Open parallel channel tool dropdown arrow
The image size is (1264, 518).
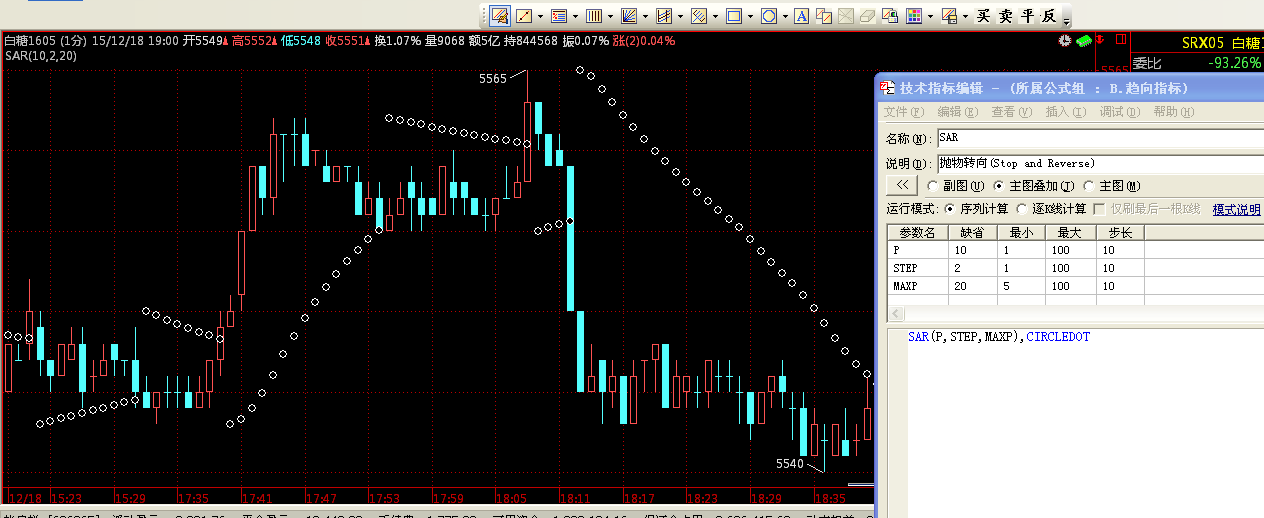(x=680, y=16)
